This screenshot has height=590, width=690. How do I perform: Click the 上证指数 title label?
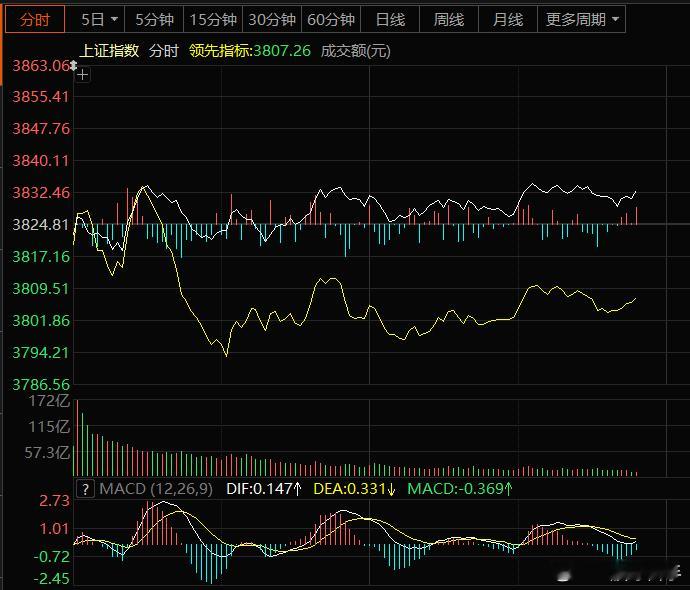coord(109,51)
